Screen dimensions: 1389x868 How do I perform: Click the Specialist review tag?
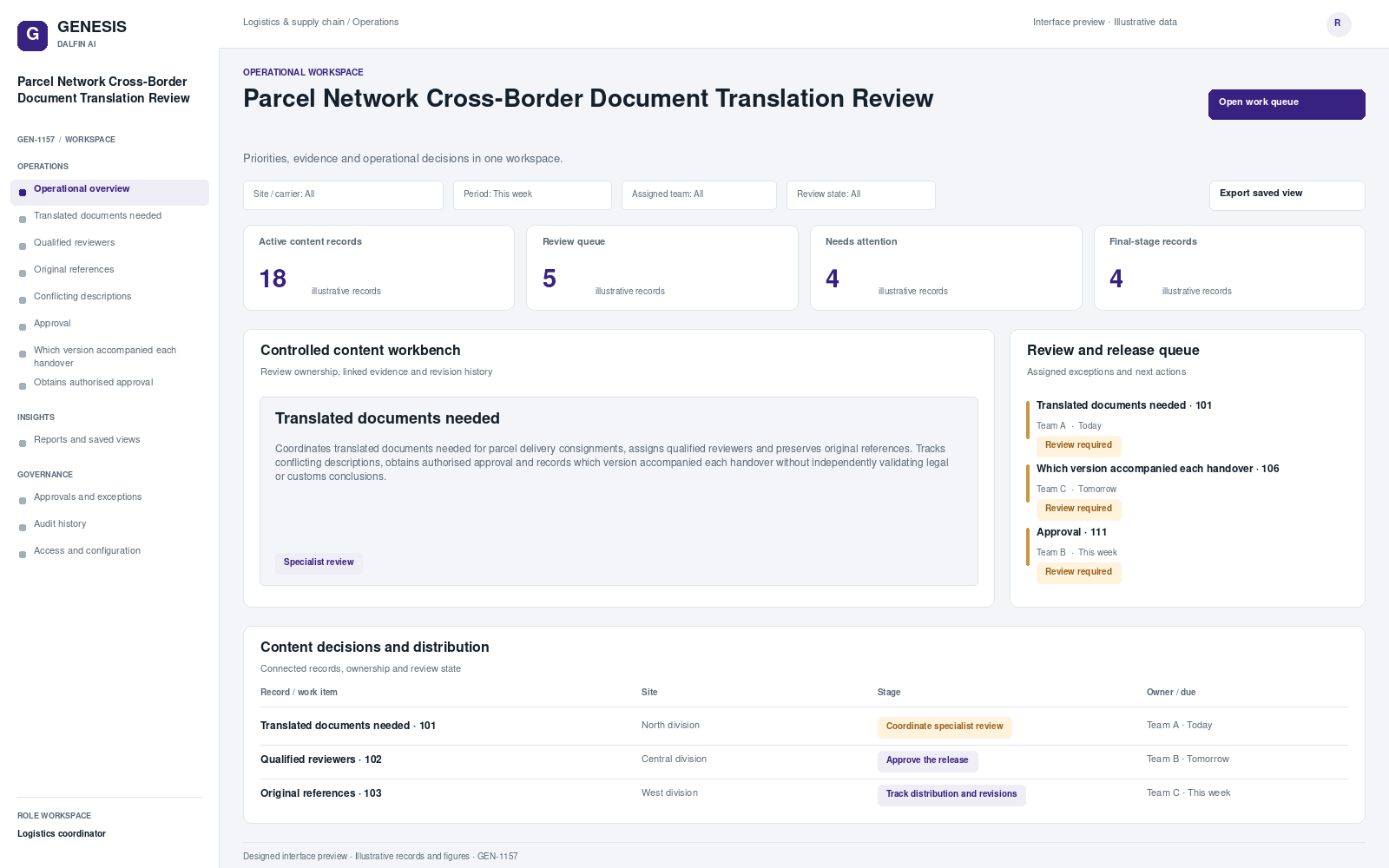point(319,563)
